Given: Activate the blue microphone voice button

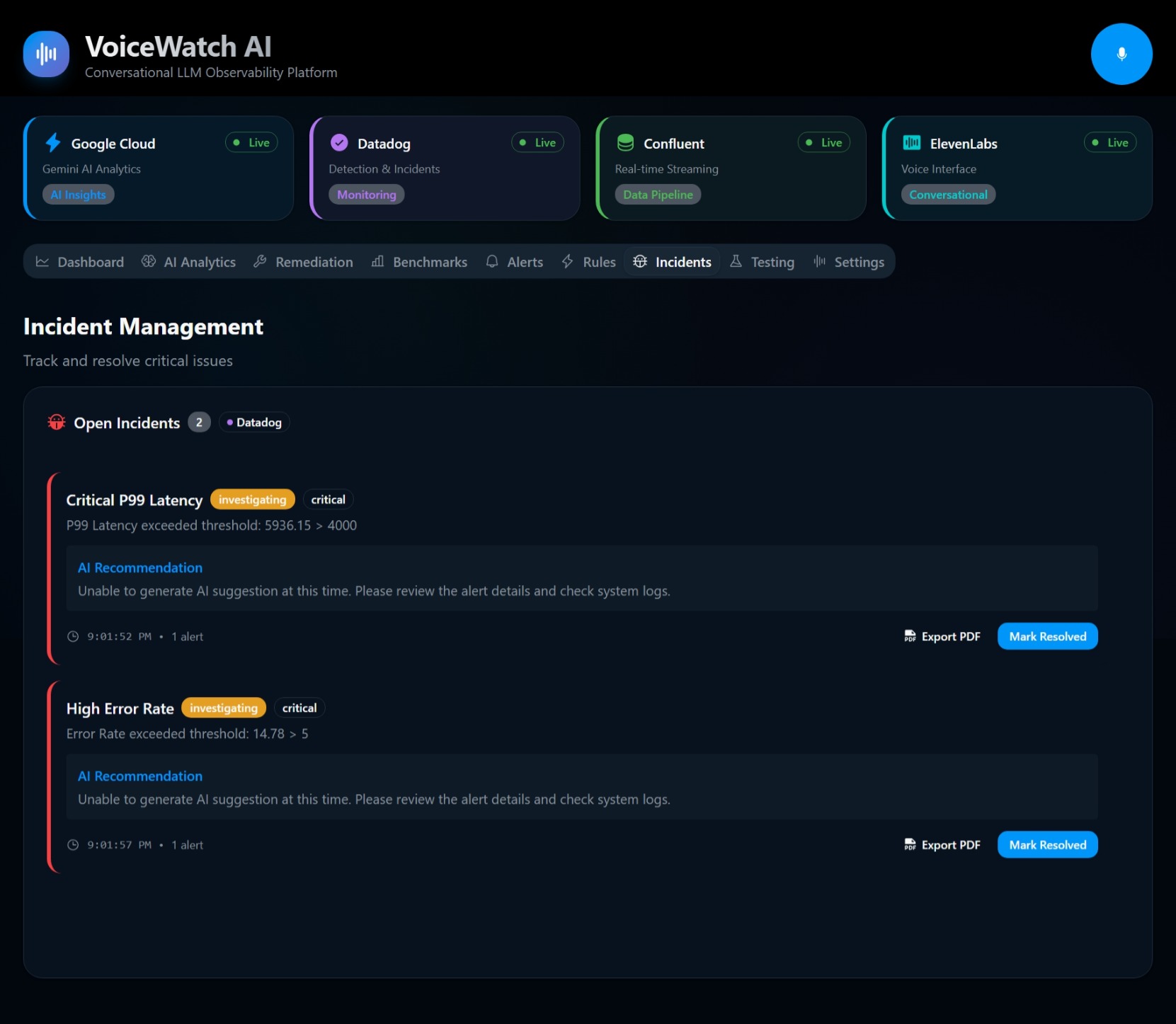Looking at the screenshot, I should point(1121,54).
